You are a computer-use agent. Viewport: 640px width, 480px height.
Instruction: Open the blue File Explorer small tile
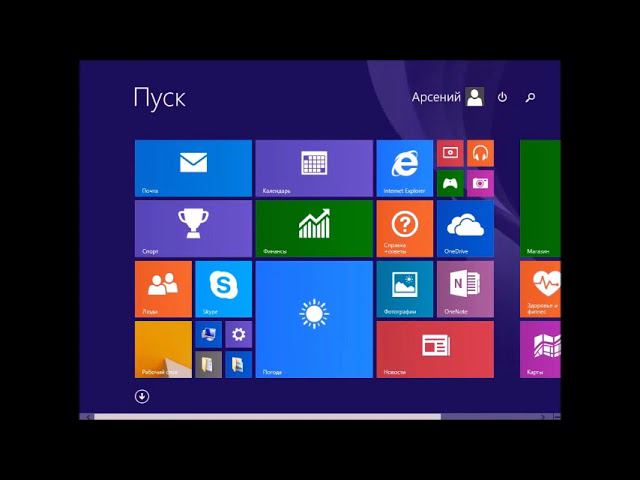tap(239, 364)
